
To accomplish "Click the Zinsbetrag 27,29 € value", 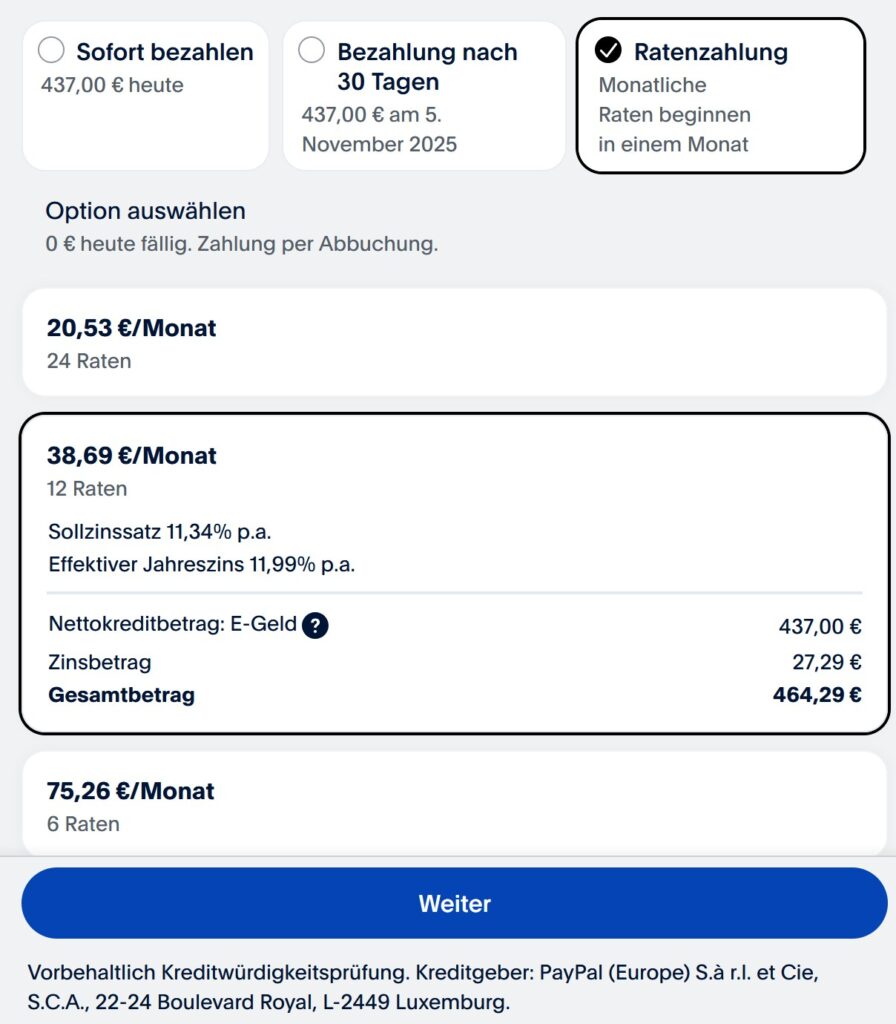I will point(826,662).
